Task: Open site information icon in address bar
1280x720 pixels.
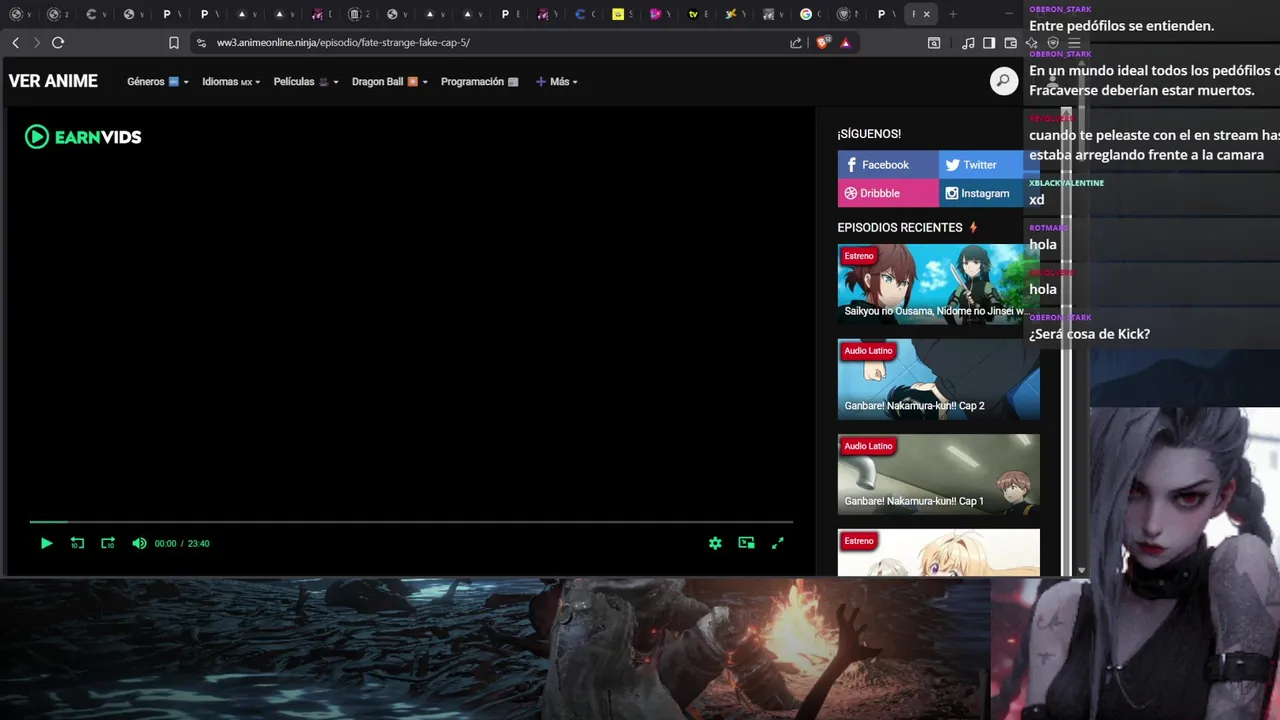Action: 201,43
